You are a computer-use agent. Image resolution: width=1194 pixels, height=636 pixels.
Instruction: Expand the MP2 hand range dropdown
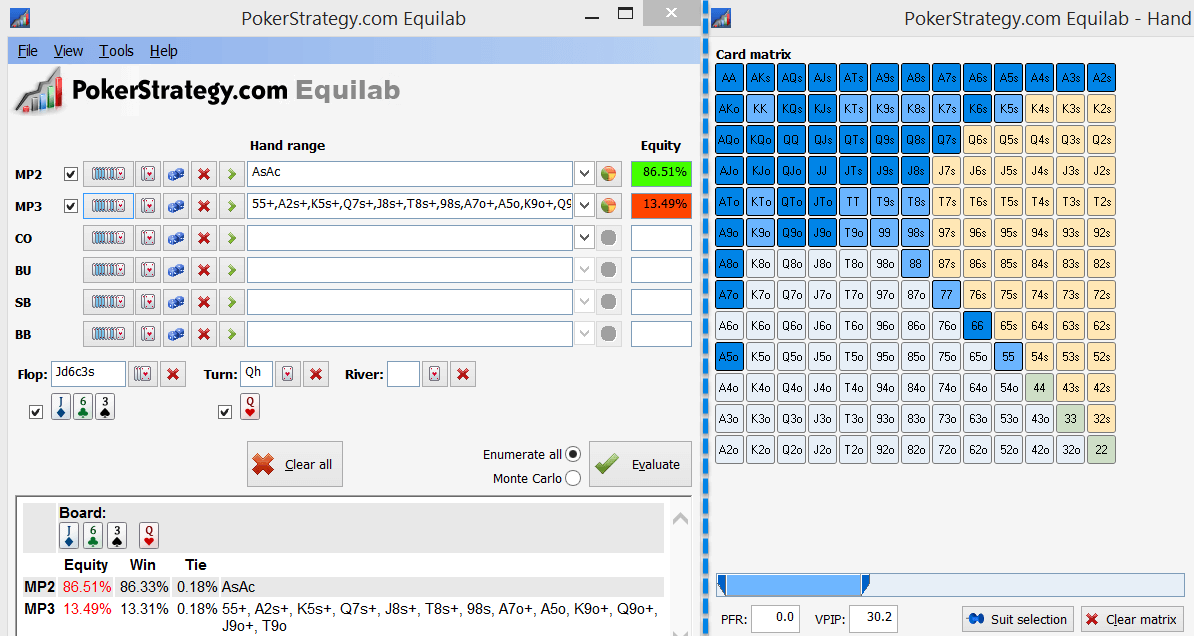(x=584, y=174)
